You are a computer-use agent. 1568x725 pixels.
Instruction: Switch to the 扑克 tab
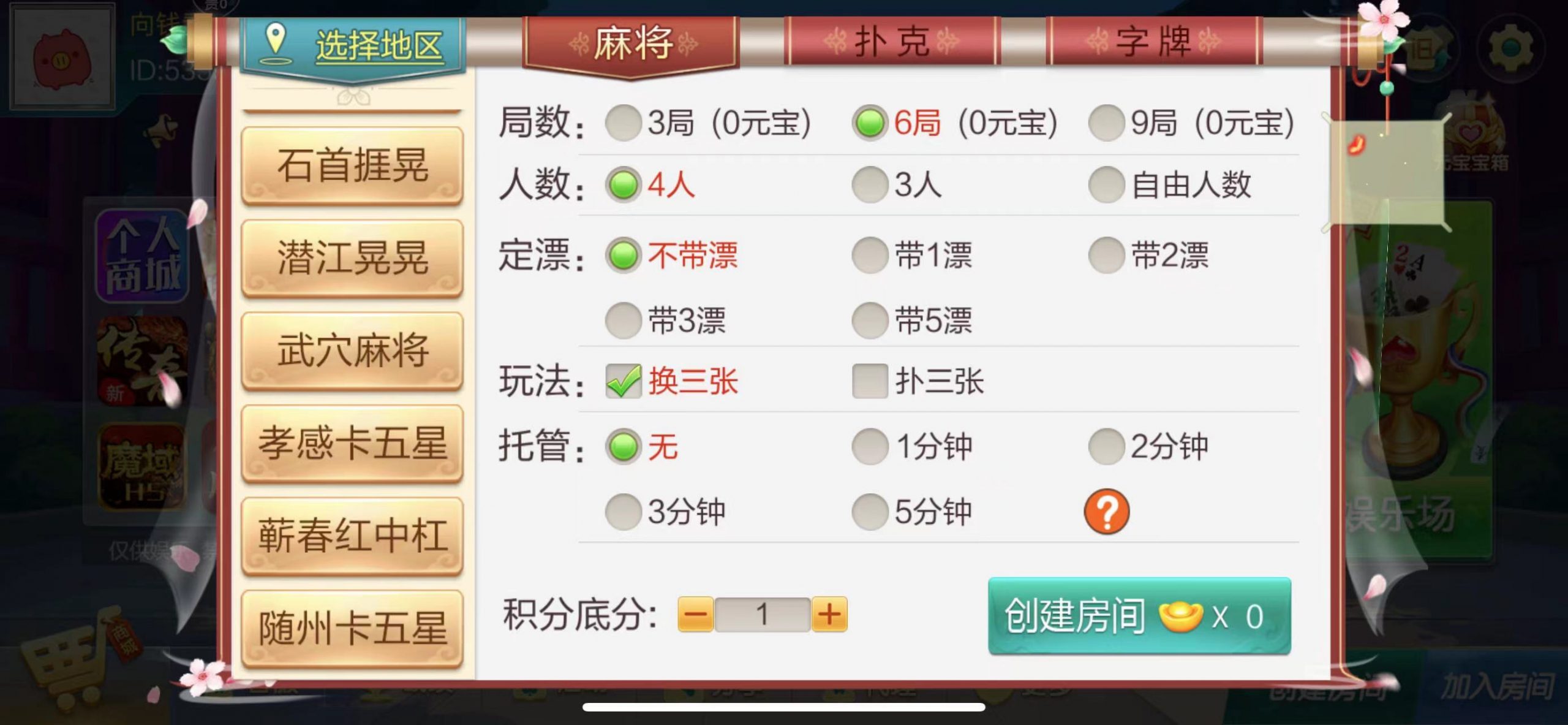pyautogui.click(x=891, y=42)
